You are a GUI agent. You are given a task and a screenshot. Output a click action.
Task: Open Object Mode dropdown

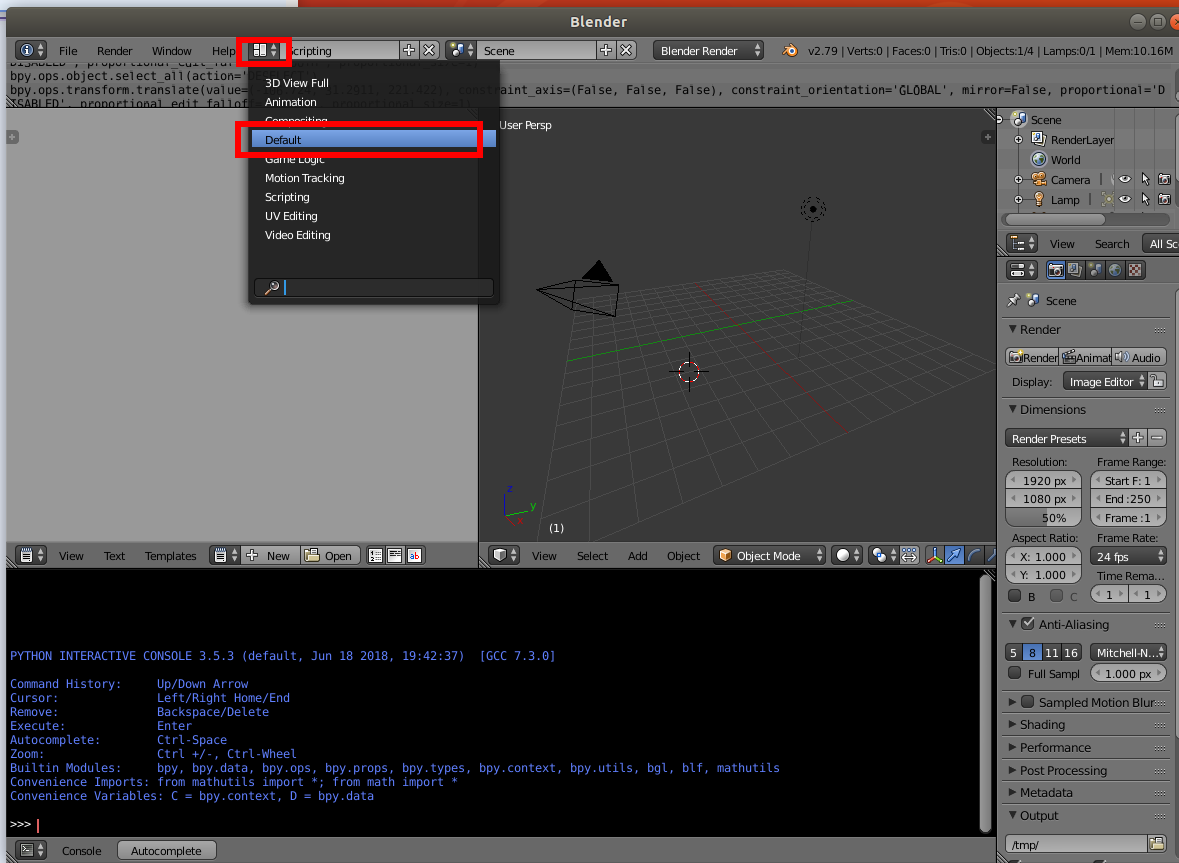coord(770,556)
